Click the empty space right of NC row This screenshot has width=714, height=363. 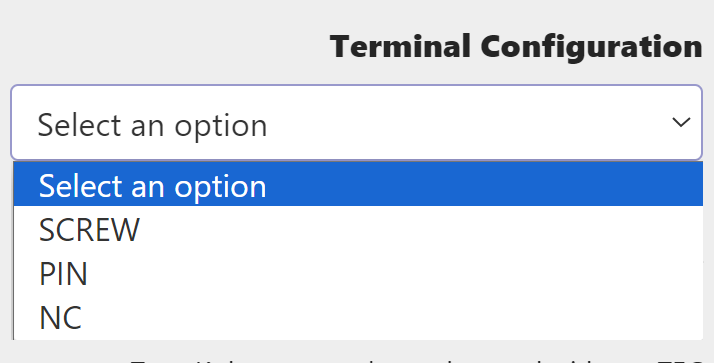coord(393,317)
